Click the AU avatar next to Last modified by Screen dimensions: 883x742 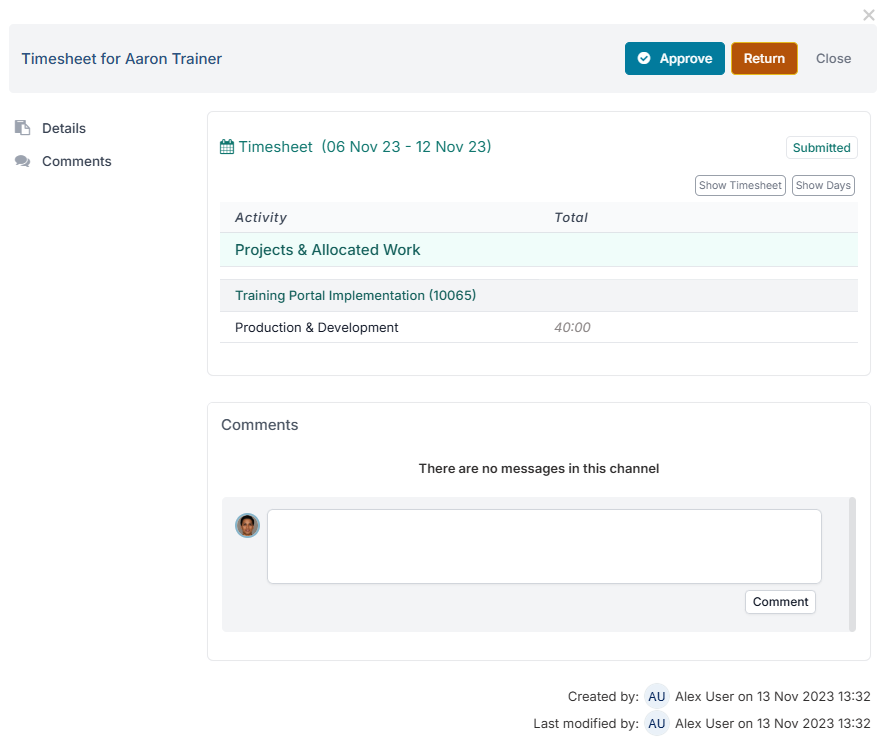656,723
